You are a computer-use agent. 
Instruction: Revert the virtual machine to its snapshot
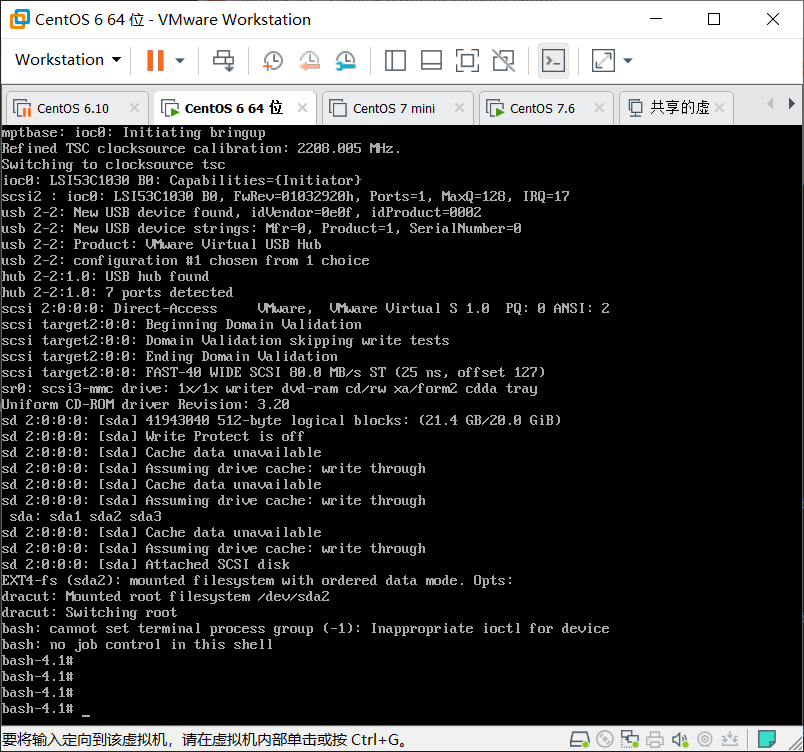tap(309, 60)
